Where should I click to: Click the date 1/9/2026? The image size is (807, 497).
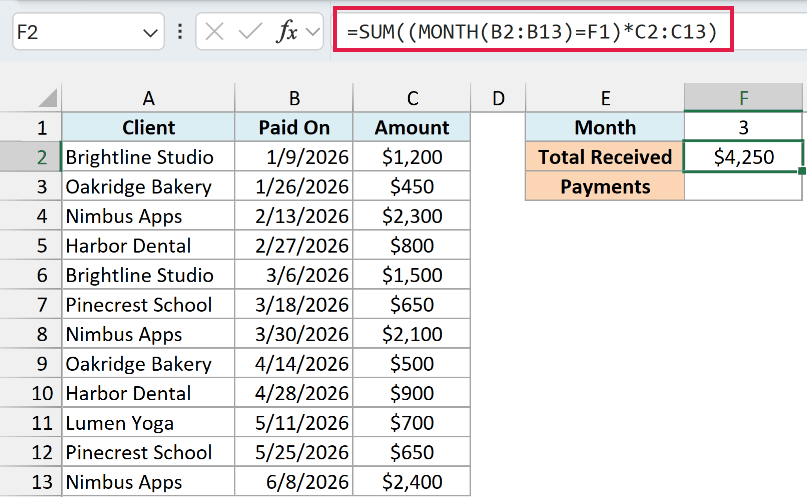[x=294, y=157]
